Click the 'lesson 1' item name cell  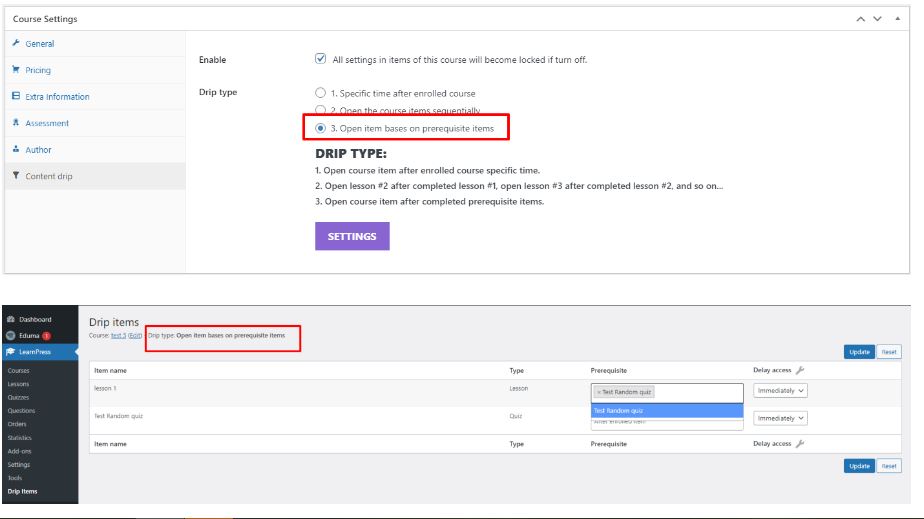click(x=105, y=388)
